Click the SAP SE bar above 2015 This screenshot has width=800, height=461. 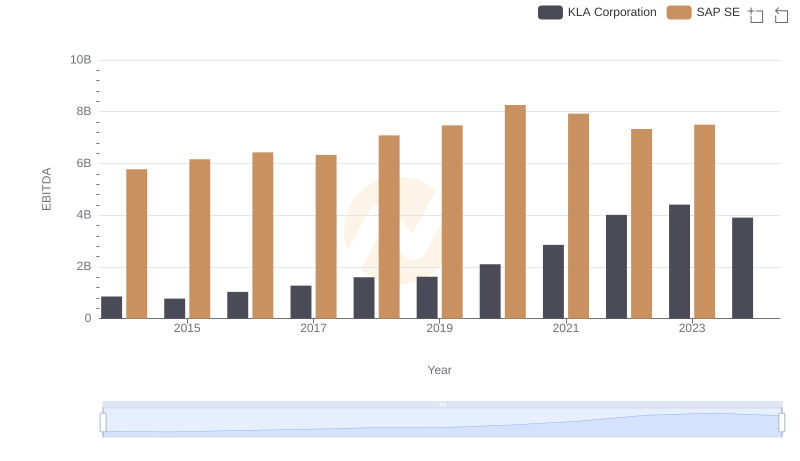(x=199, y=239)
